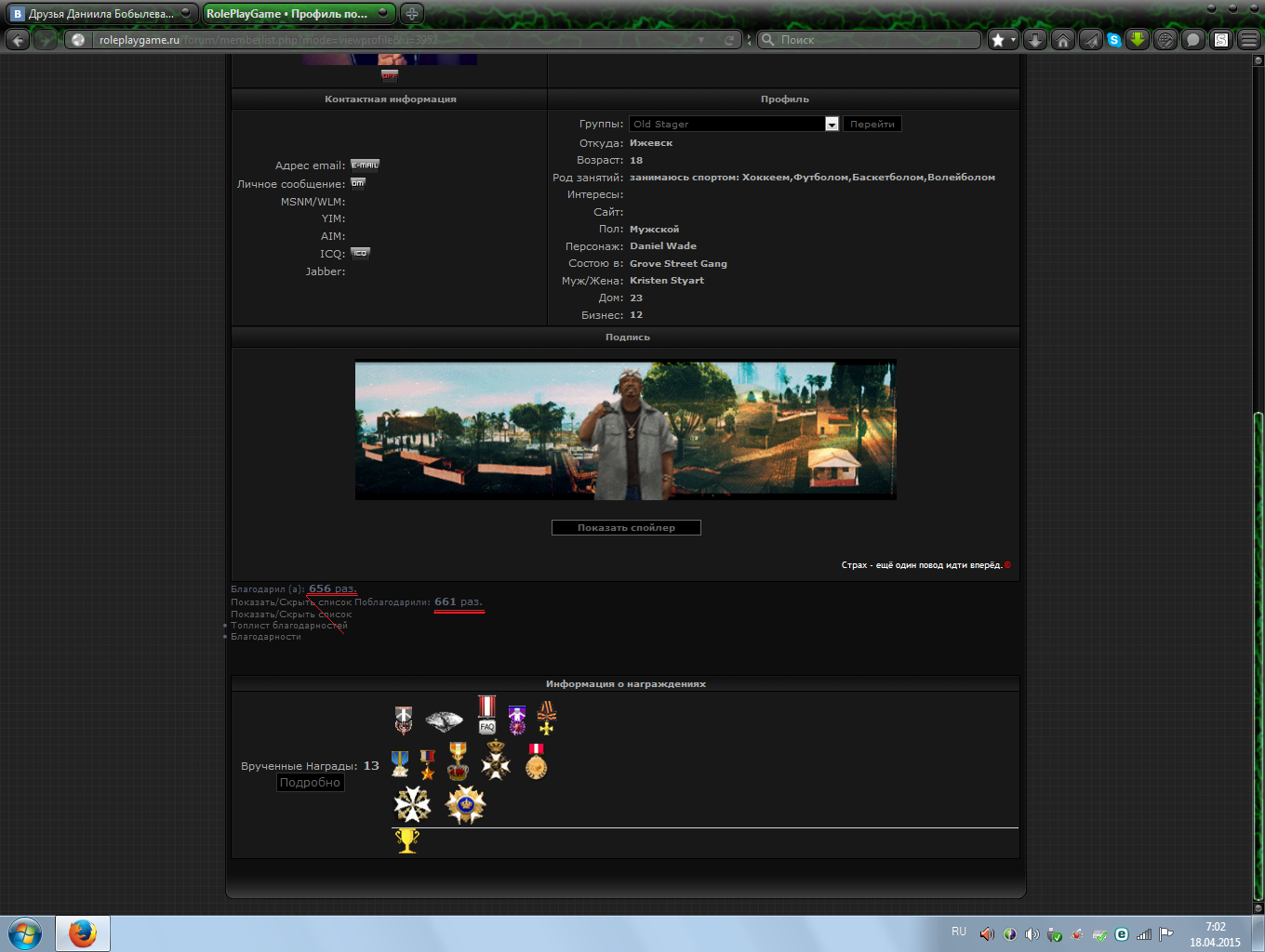Click the golden trophy cup award icon
The height and width of the screenshot is (952, 1265).
pos(406,840)
